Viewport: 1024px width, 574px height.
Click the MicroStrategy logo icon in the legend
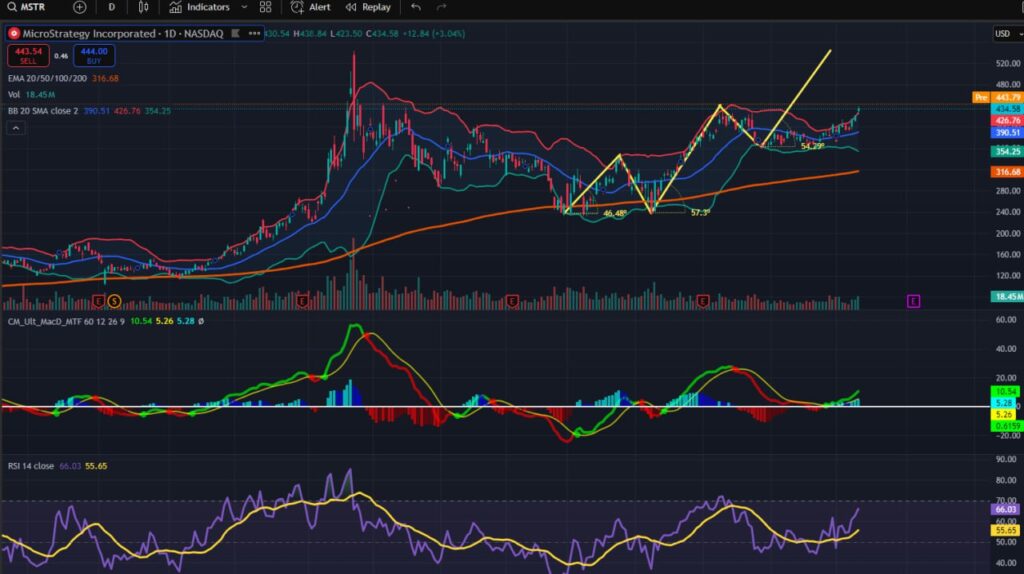pyautogui.click(x=14, y=33)
